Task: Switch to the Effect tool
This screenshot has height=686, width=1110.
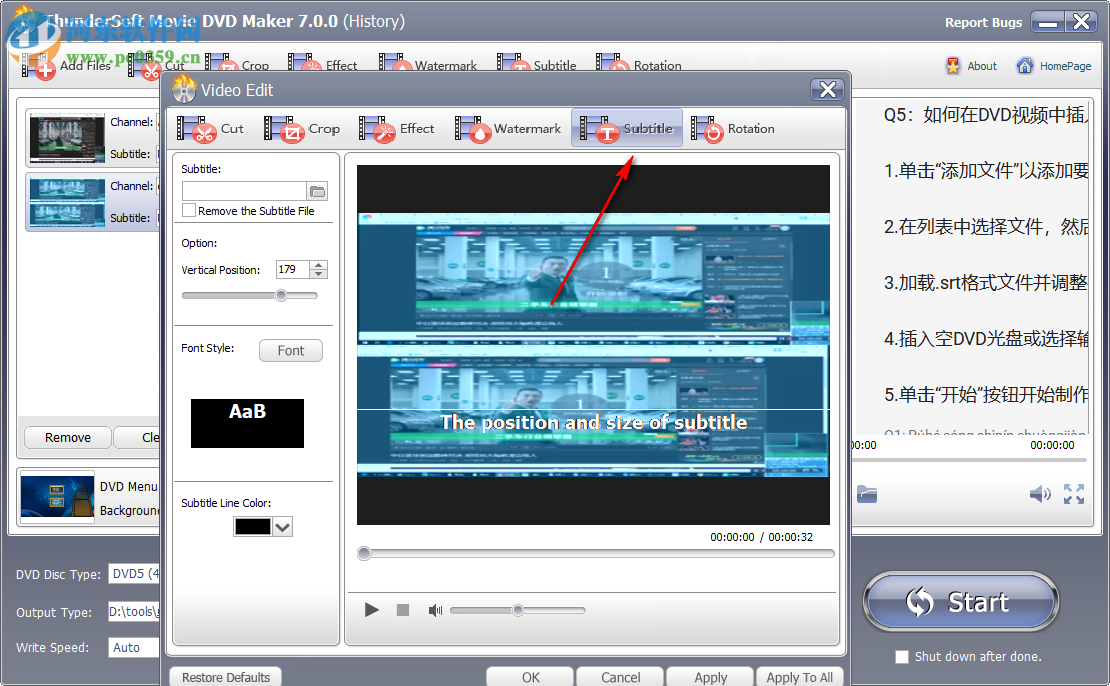Action: 400,128
